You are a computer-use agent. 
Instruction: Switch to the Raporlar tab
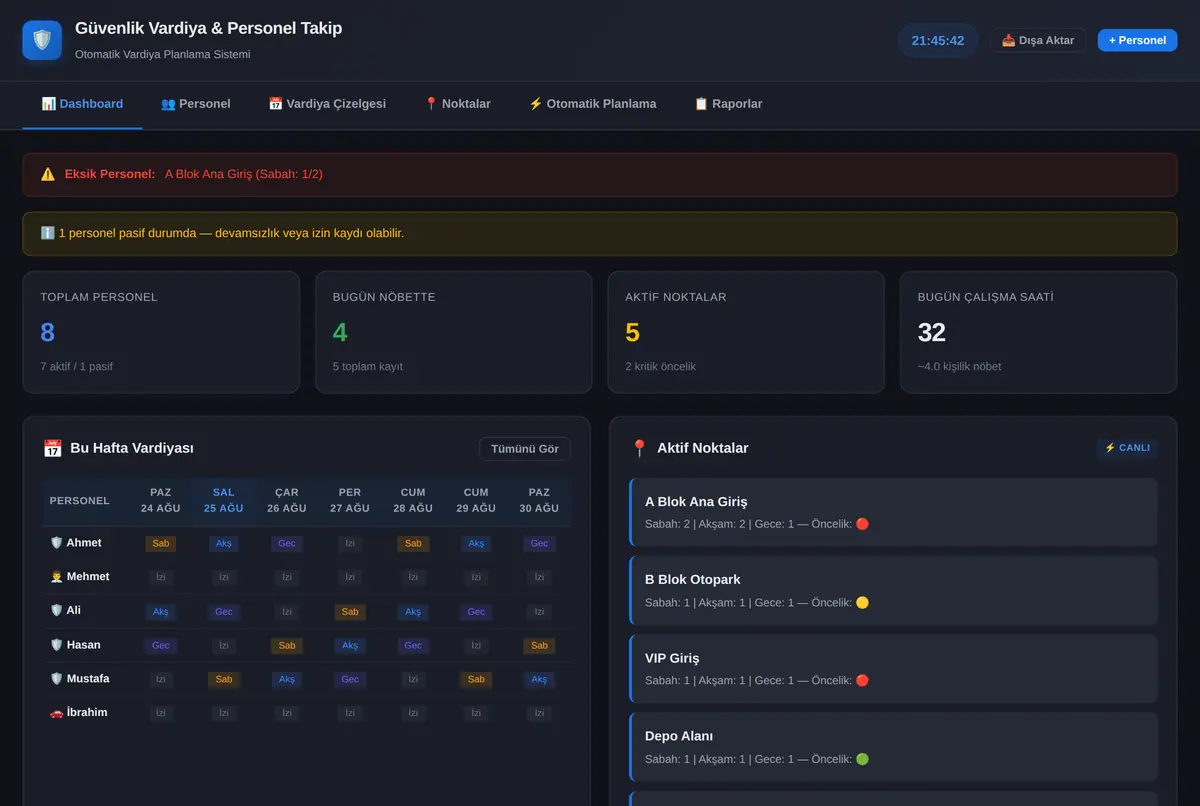pos(728,104)
